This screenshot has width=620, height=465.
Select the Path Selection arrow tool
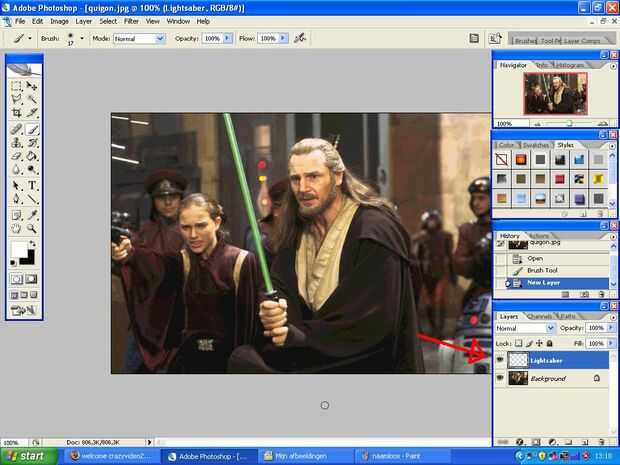tap(17, 185)
